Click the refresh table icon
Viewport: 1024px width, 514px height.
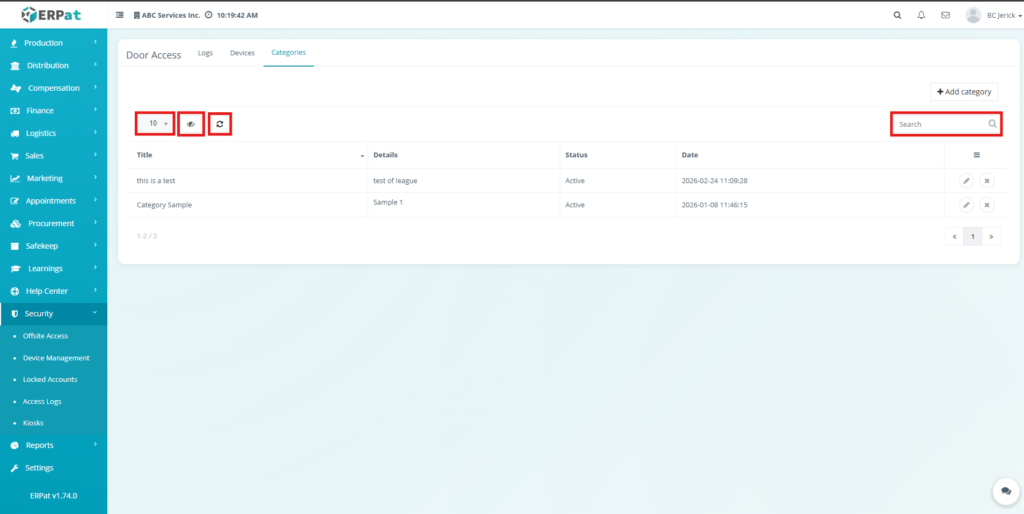pyautogui.click(x=220, y=124)
